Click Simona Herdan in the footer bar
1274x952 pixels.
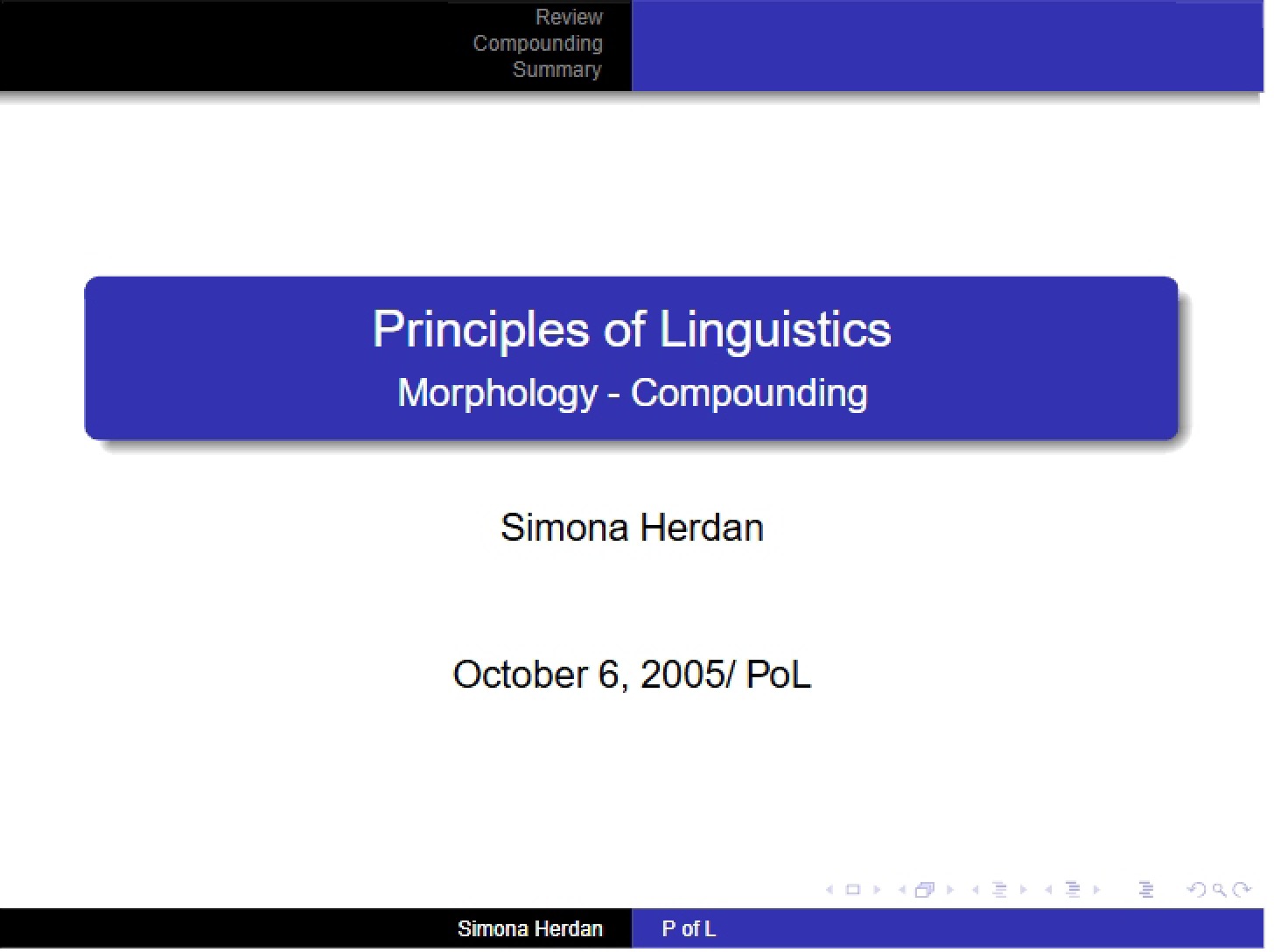(x=529, y=928)
